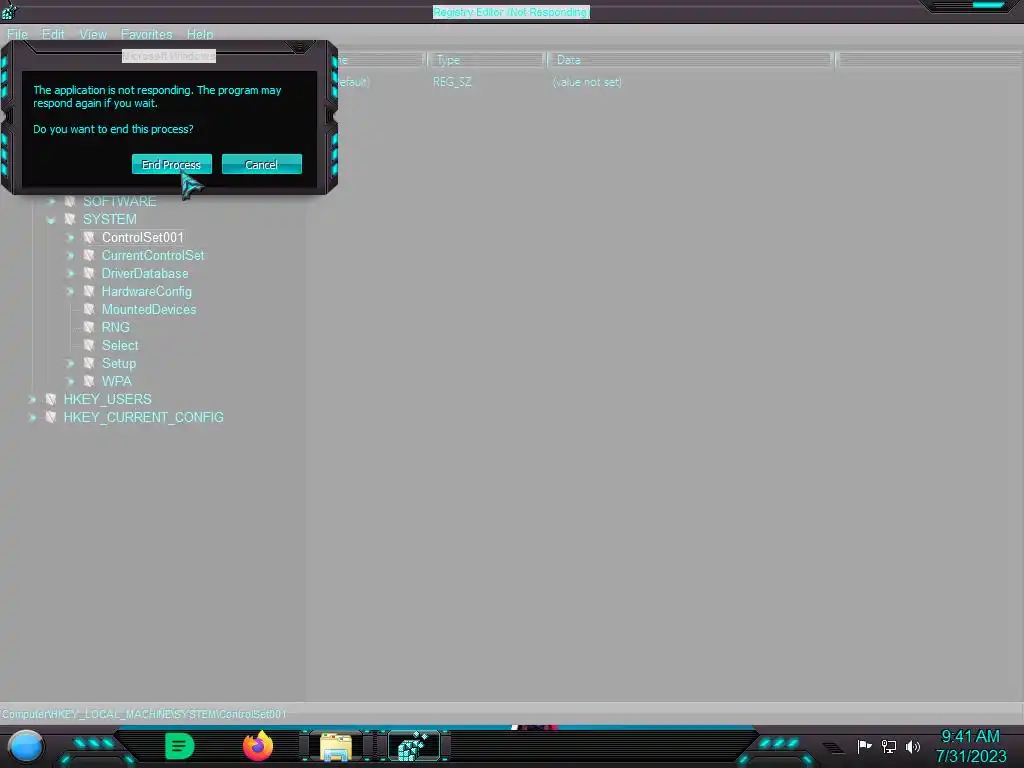Click the ControlSet001 folder icon
The height and width of the screenshot is (768, 1024).
click(89, 238)
